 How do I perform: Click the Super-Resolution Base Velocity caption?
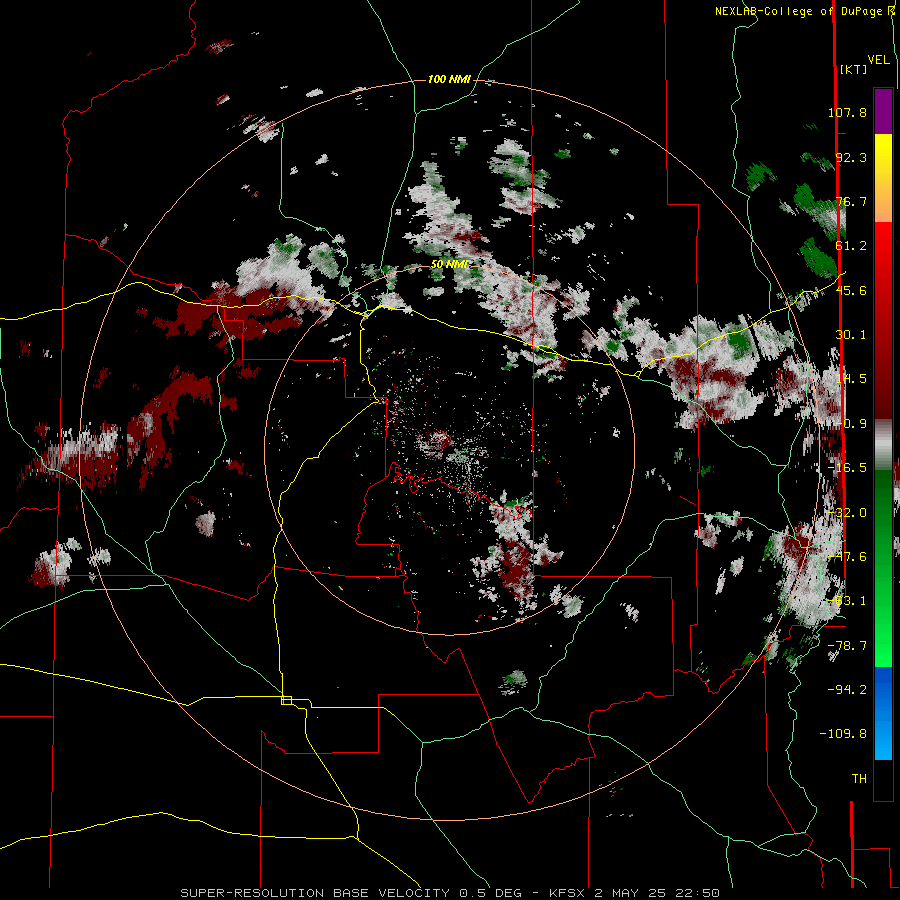(x=449, y=893)
